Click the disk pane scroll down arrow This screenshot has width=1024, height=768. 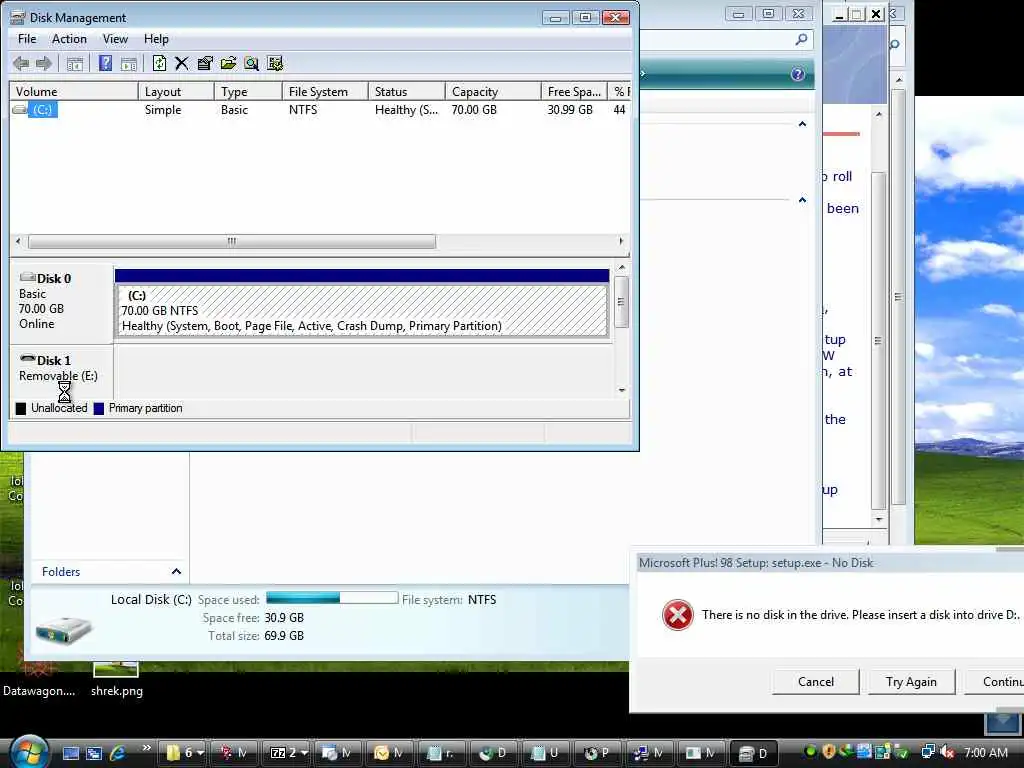tap(622, 390)
